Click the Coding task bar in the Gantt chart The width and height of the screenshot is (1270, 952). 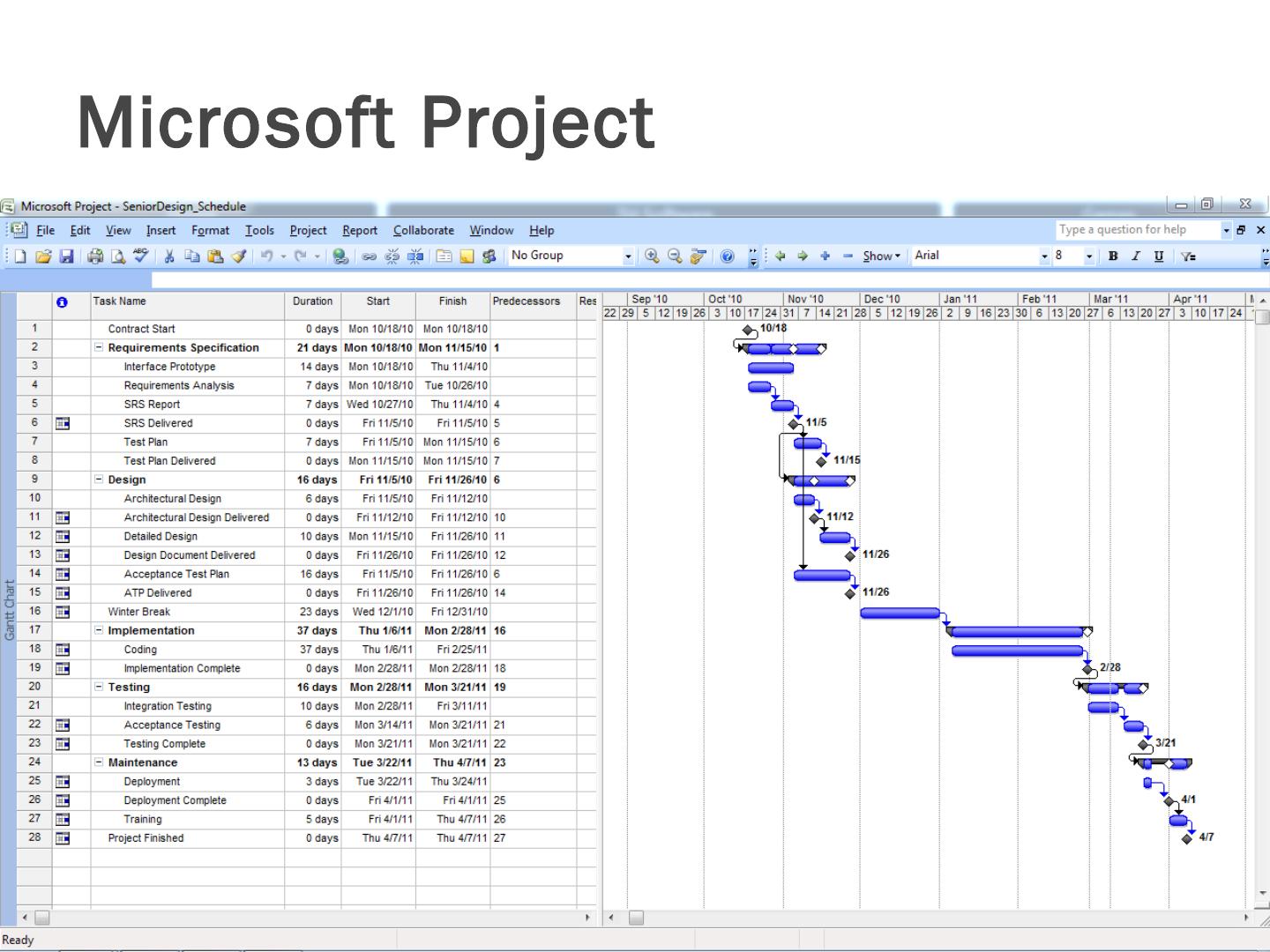[1018, 651]
